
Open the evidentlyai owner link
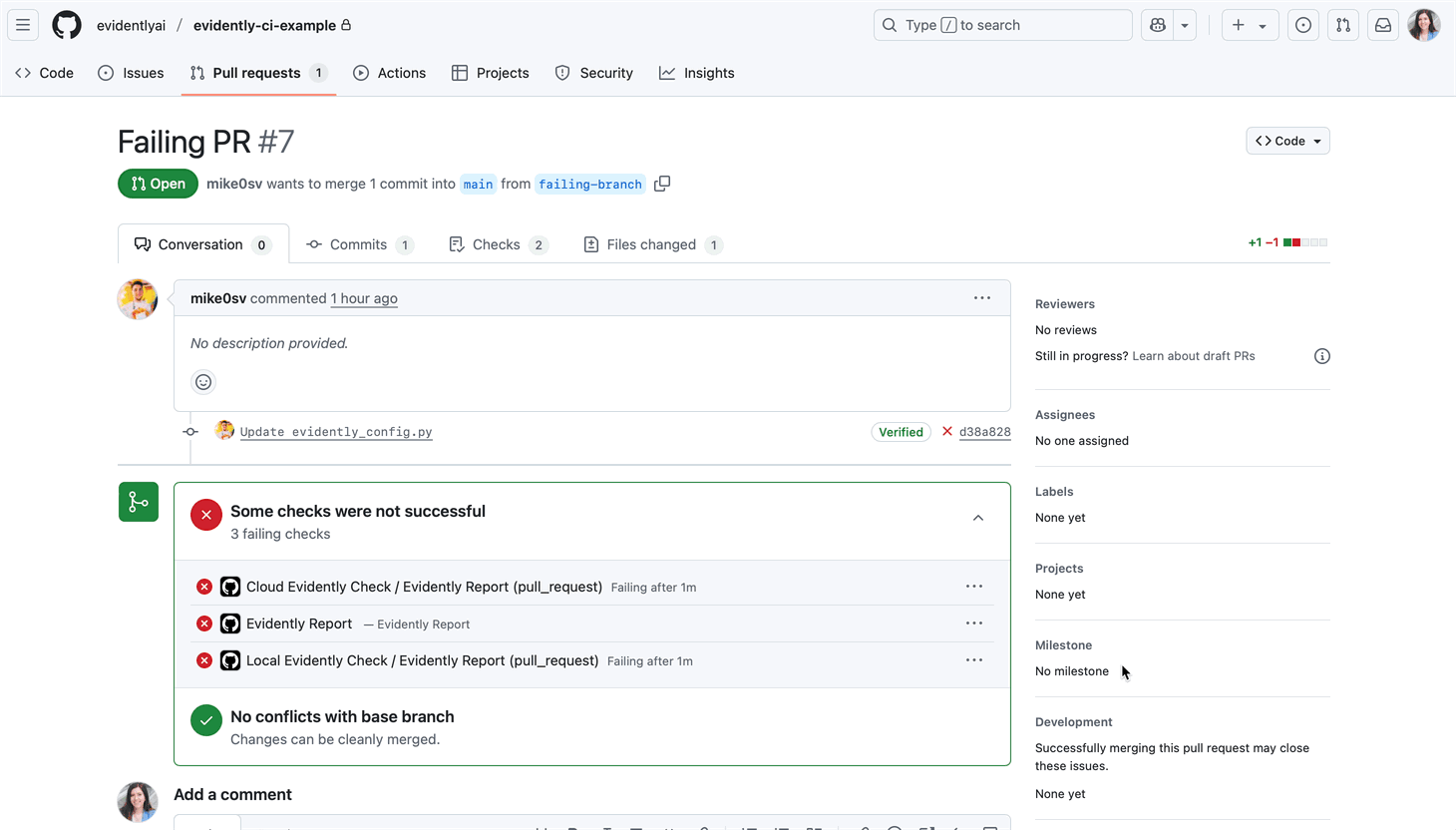[131, 25]
